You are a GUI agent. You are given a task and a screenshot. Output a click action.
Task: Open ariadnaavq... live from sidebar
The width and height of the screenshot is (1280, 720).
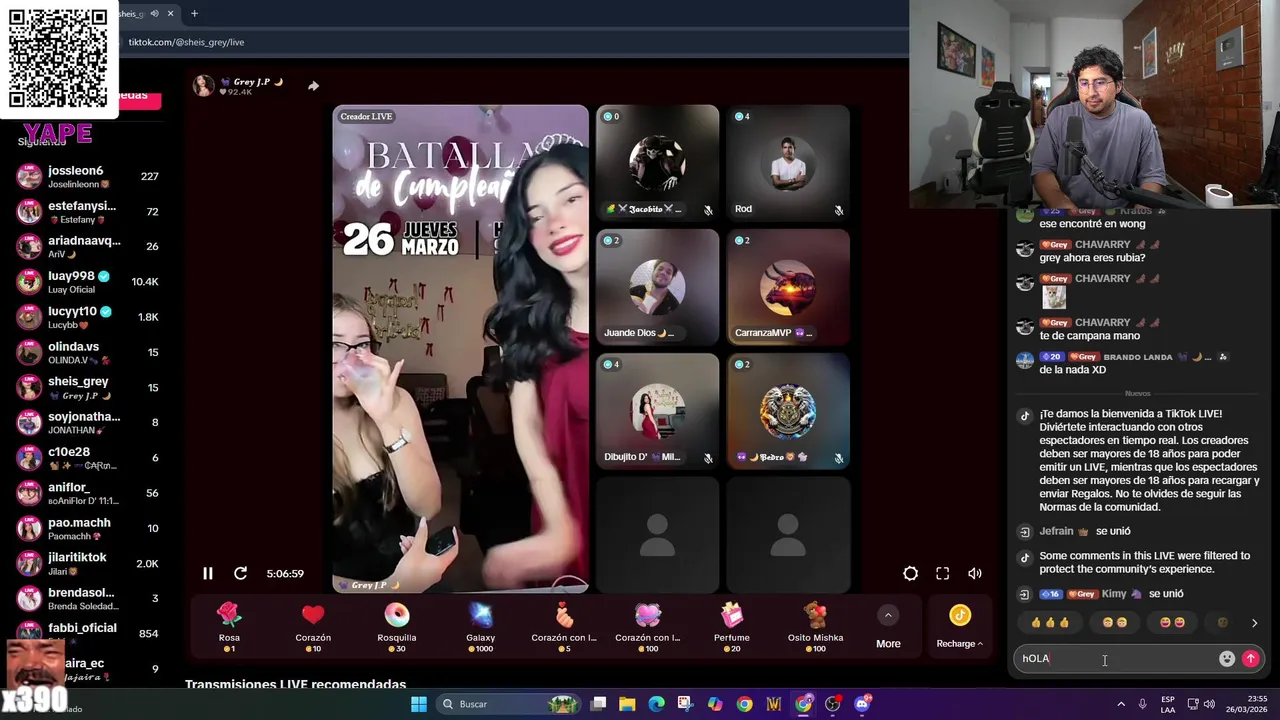88,247
